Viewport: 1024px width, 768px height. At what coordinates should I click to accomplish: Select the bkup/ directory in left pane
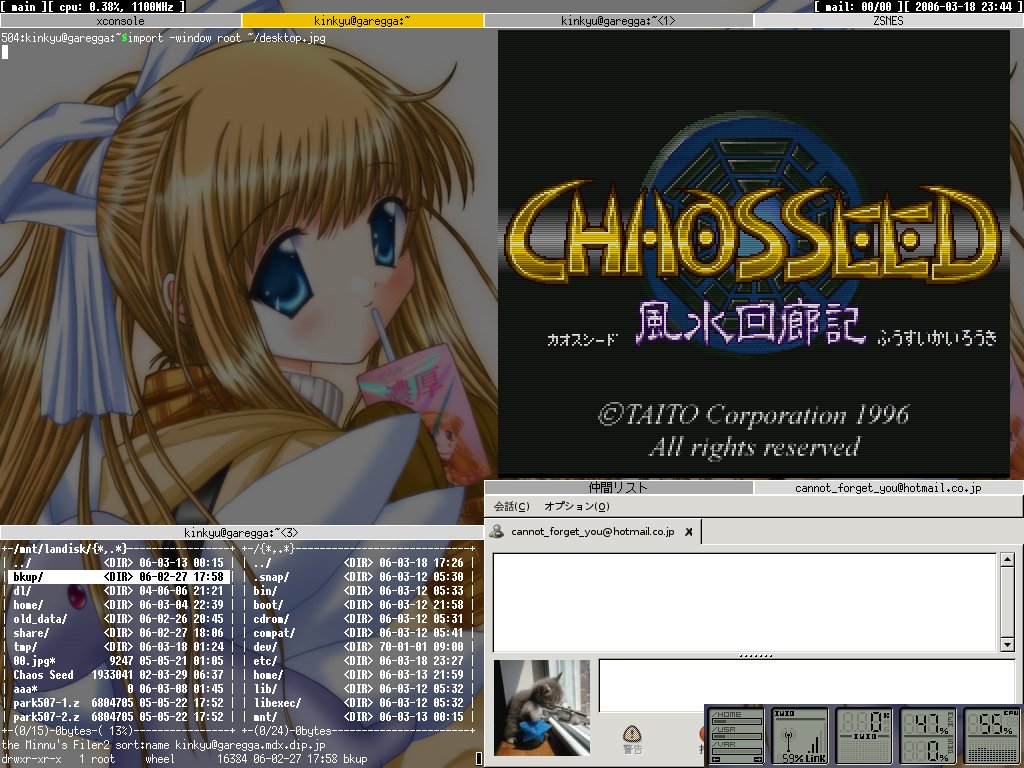(x=118, y=577)
